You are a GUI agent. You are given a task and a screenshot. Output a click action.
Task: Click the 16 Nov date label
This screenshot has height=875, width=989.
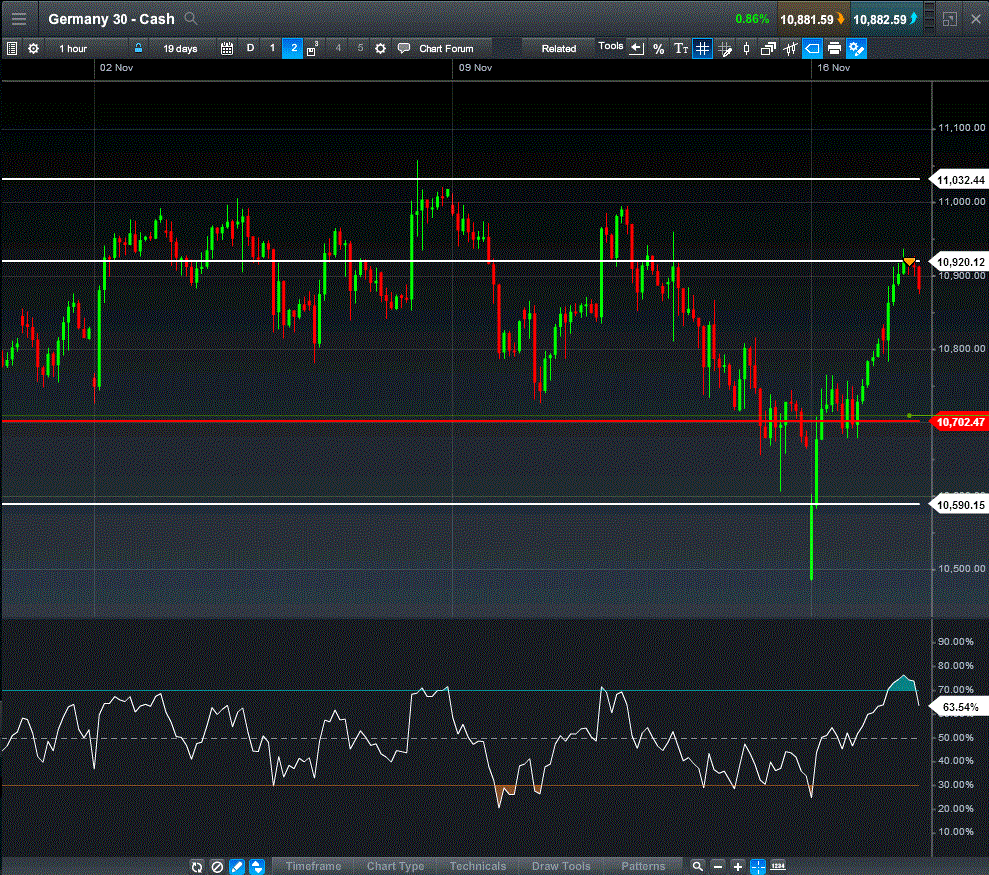tap(833, 68)
